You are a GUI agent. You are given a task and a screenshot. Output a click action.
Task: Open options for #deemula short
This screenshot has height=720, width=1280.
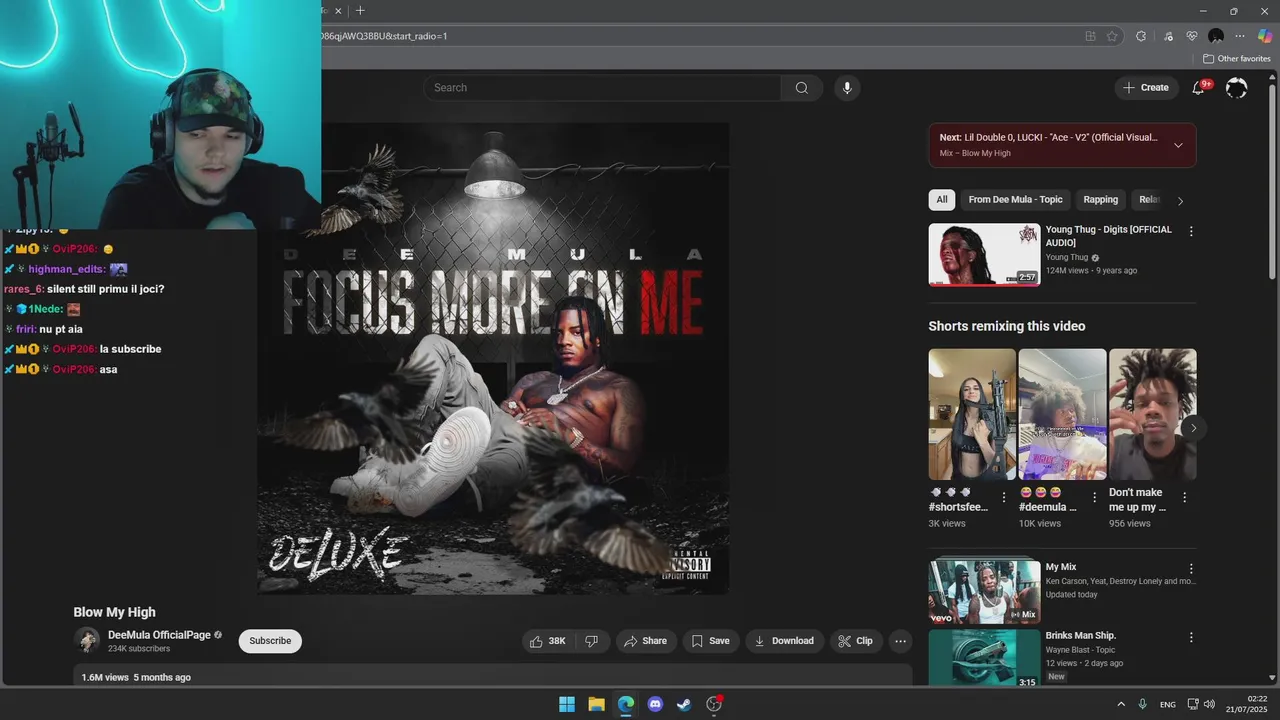pos(1094,497)
